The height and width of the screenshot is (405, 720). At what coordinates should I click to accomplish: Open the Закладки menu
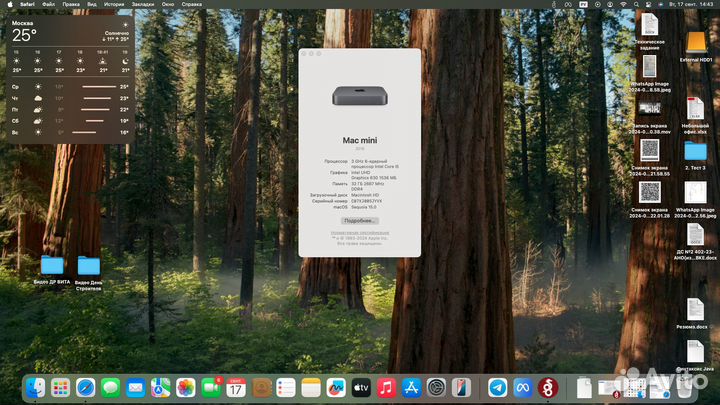click(x=143, y=4)
